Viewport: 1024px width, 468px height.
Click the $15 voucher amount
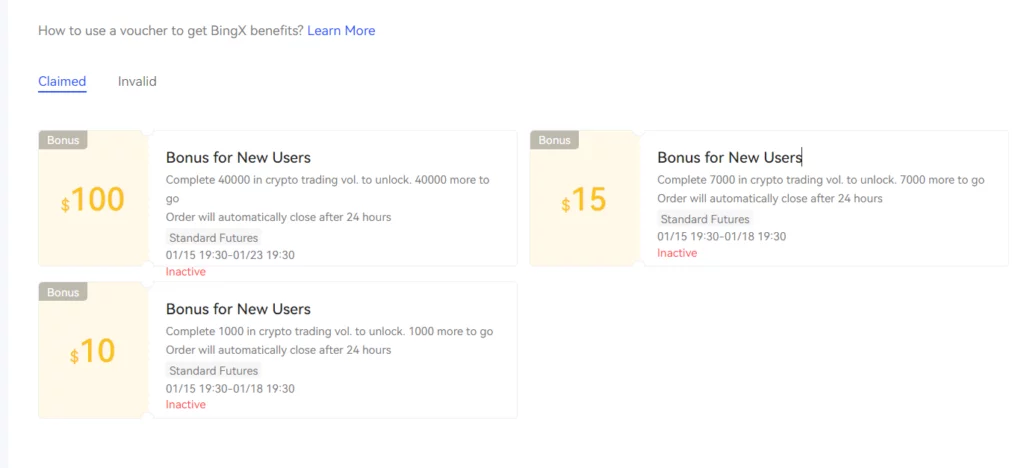pyautogui.click(x=584, y=200)
